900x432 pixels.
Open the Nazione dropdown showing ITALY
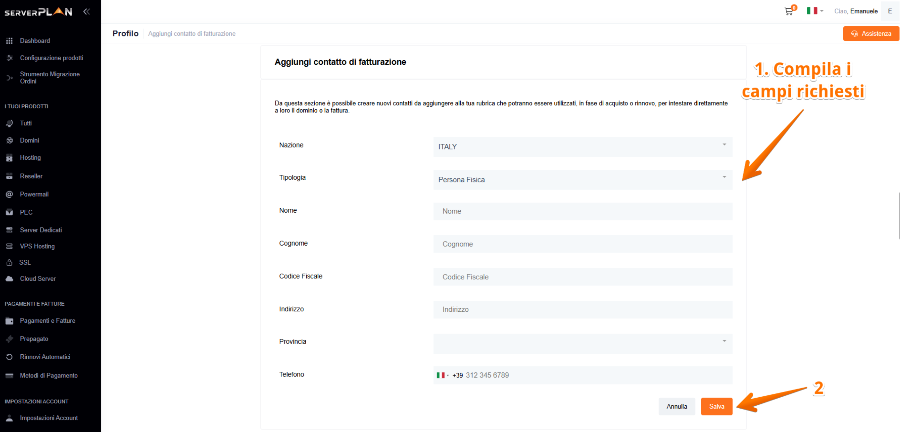582,146
